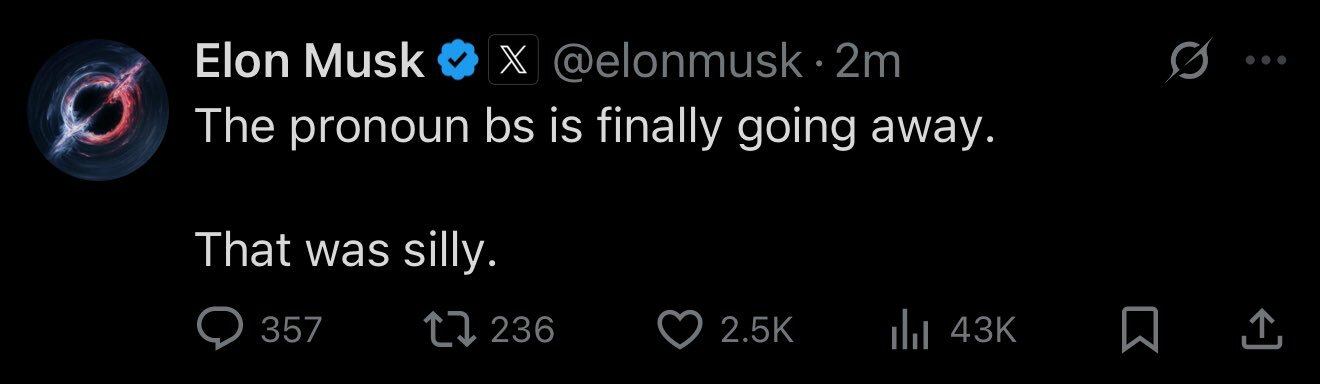Viewport: 1320px width, 384px height.
Task: Like the post with heart icon
Action: [681, 330]
